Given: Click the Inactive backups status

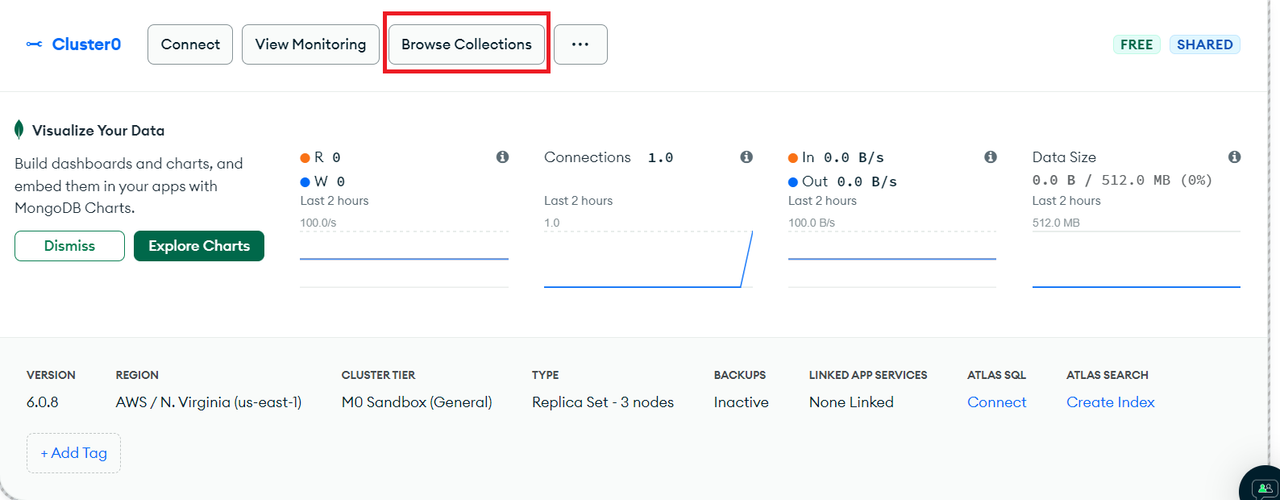Looking at the screenshot, I should (x=741, y=402).
